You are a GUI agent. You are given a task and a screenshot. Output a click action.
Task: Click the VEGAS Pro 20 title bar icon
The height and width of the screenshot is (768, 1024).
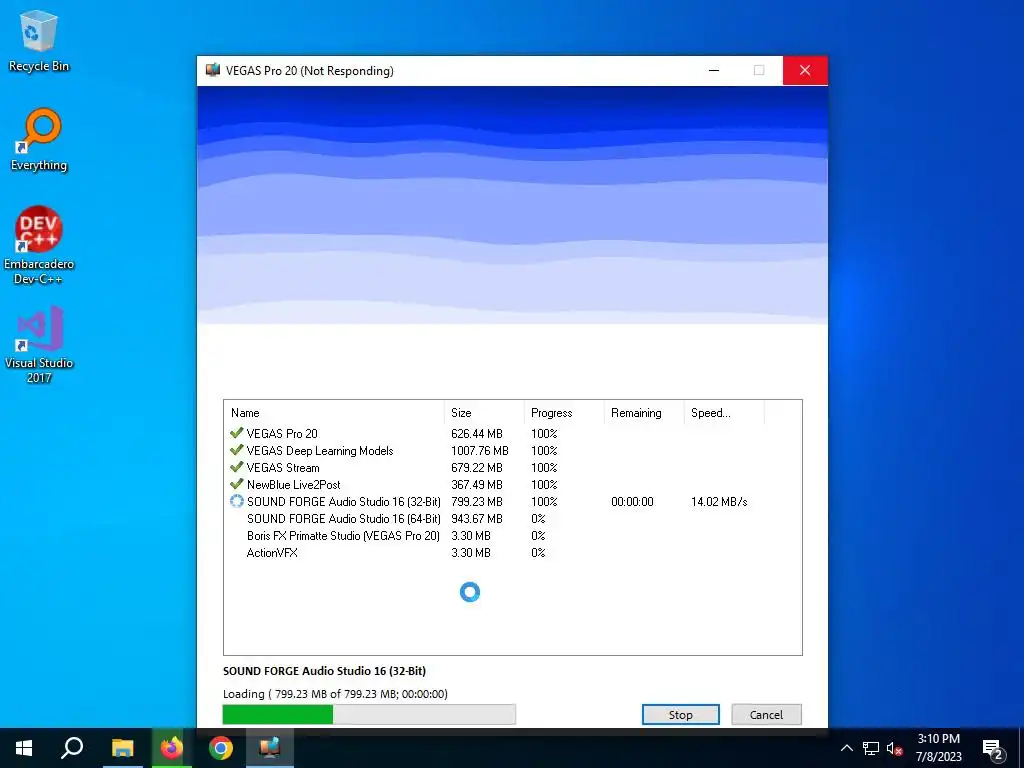tap(212, 70)
